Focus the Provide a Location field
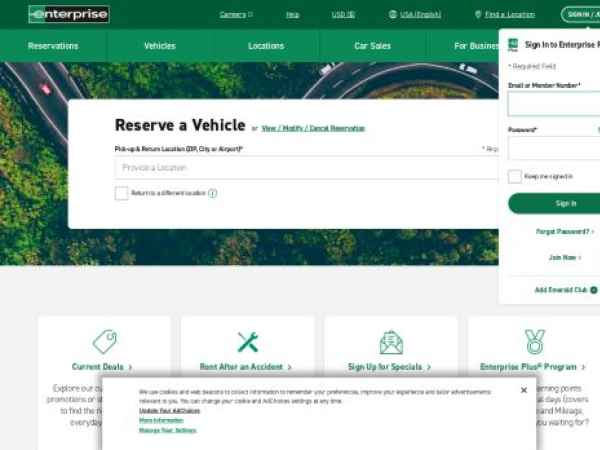 click(x=307, y=168)
